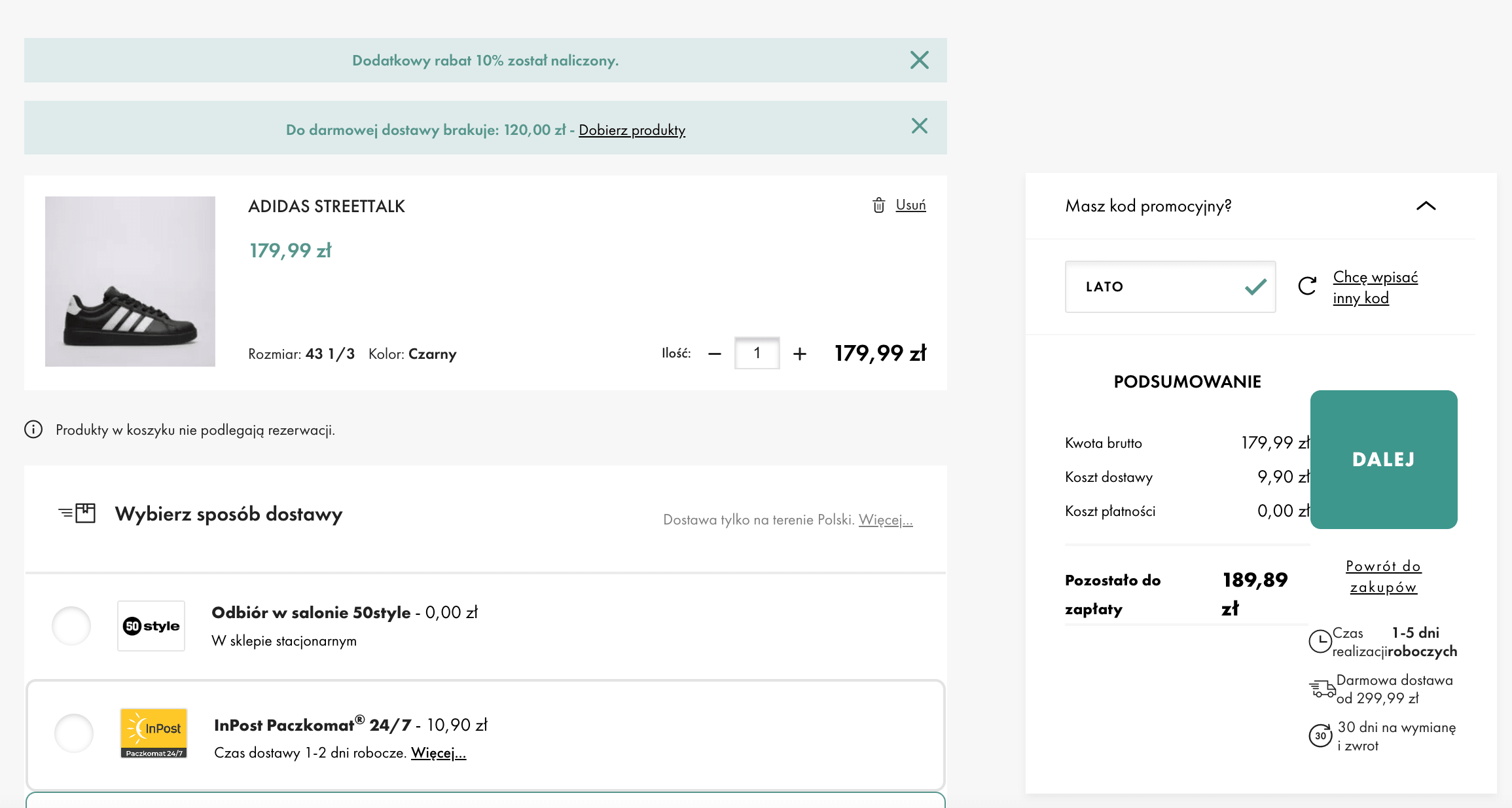Open the 'Dobierz produkty' link

tap(632, 130)
